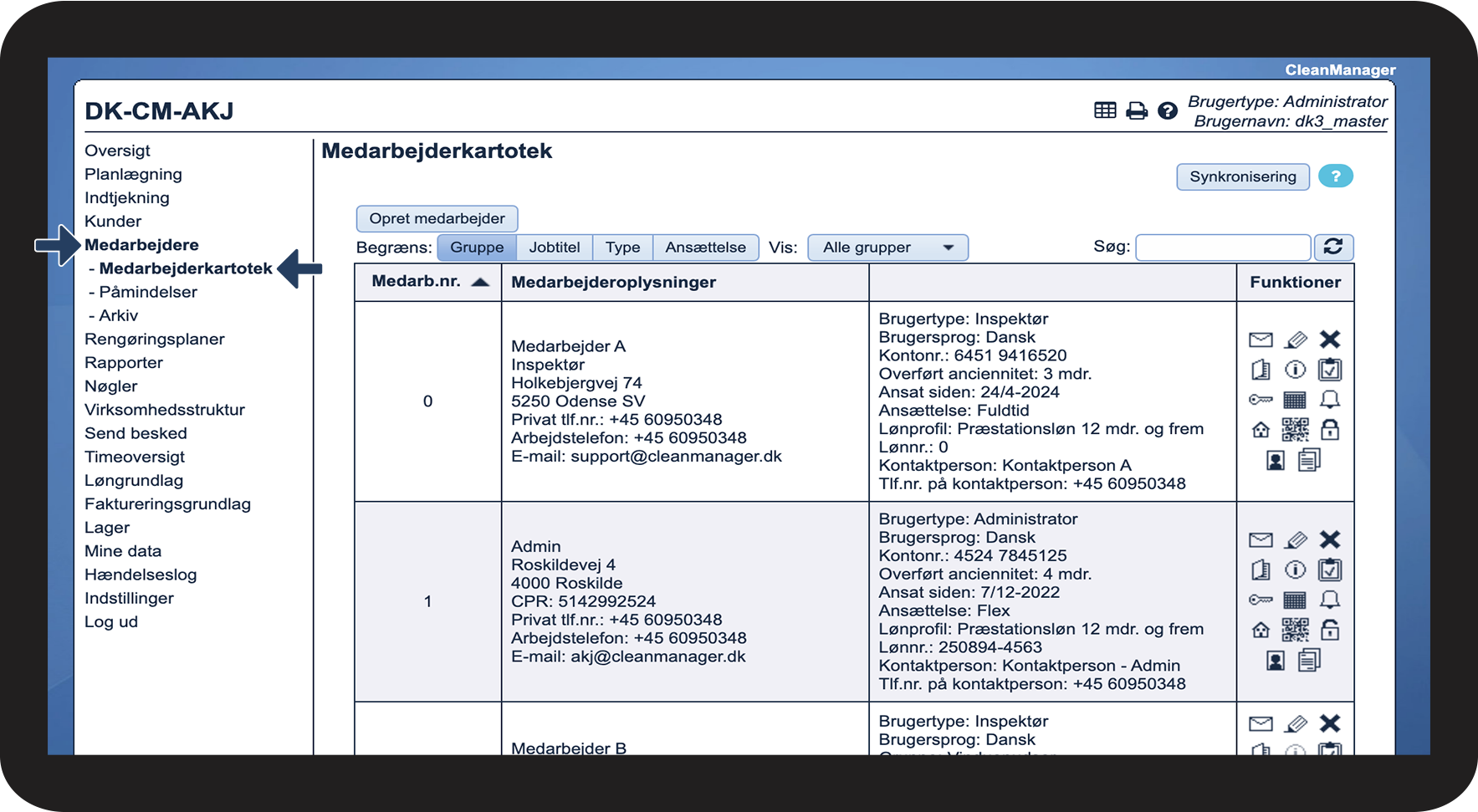Screen dimensions: 1478x812
Task: Sort by Medarb.nr. column arrow
Action: (x=480, y=282)
